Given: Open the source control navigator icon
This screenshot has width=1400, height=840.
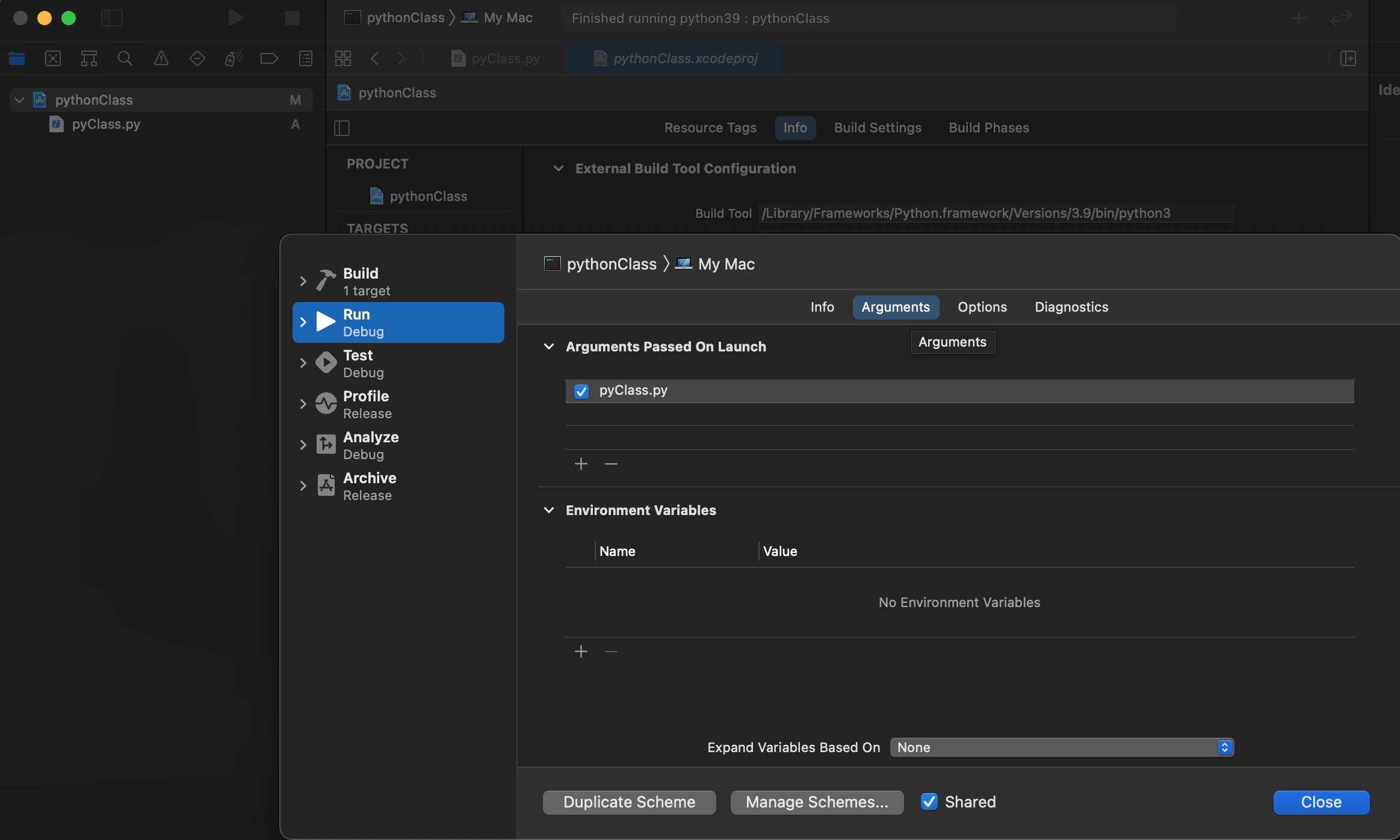Looking at the screenshot, I should click(x=53, y=58).
